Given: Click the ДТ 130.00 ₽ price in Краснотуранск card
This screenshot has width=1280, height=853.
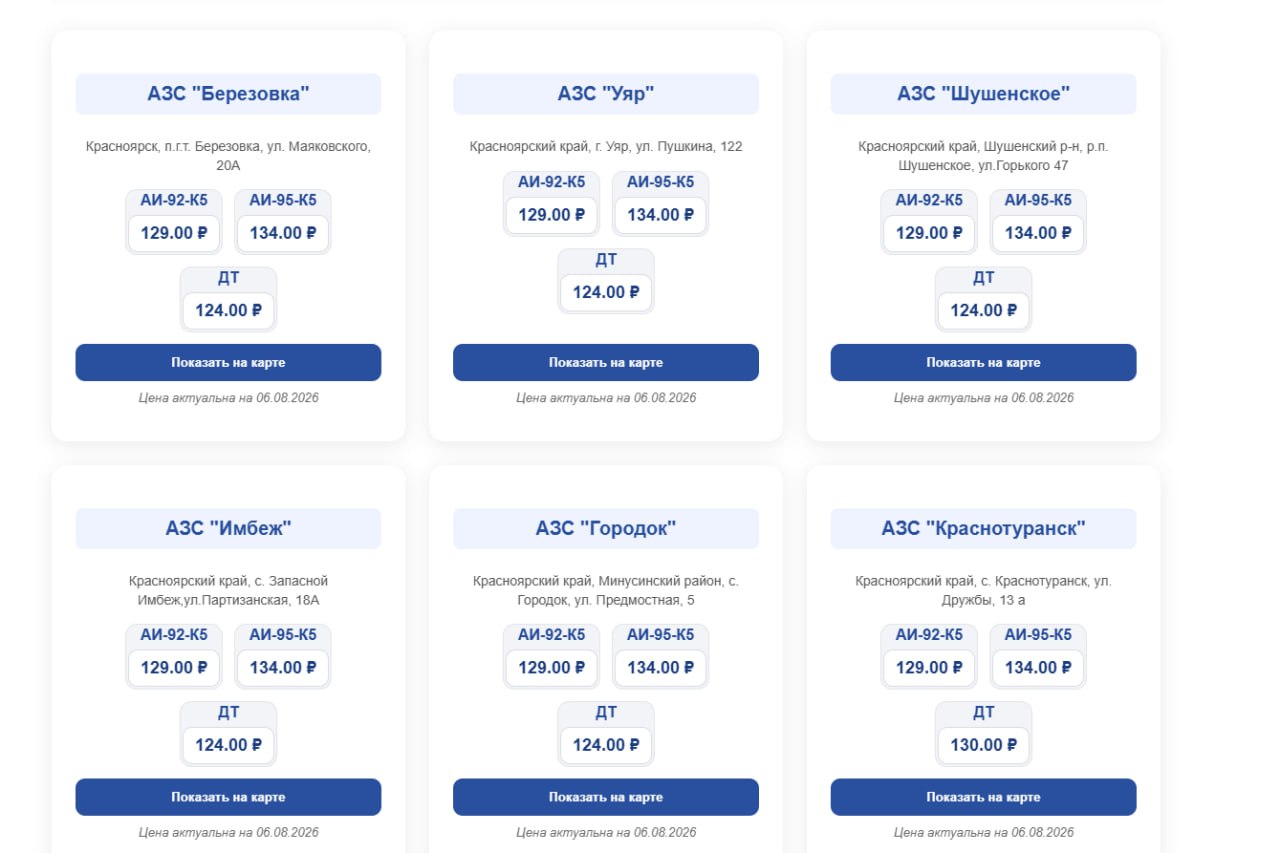Looking at the screenshot, I should click(x=983, y=745).
